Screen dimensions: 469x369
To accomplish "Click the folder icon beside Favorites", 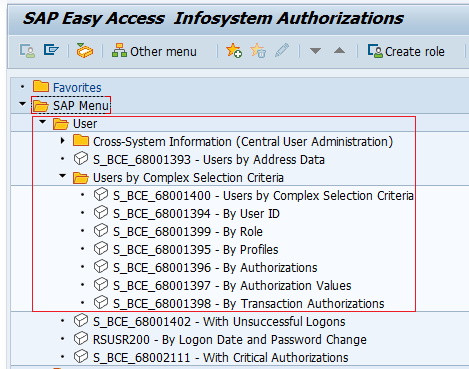I will (41, 86).
